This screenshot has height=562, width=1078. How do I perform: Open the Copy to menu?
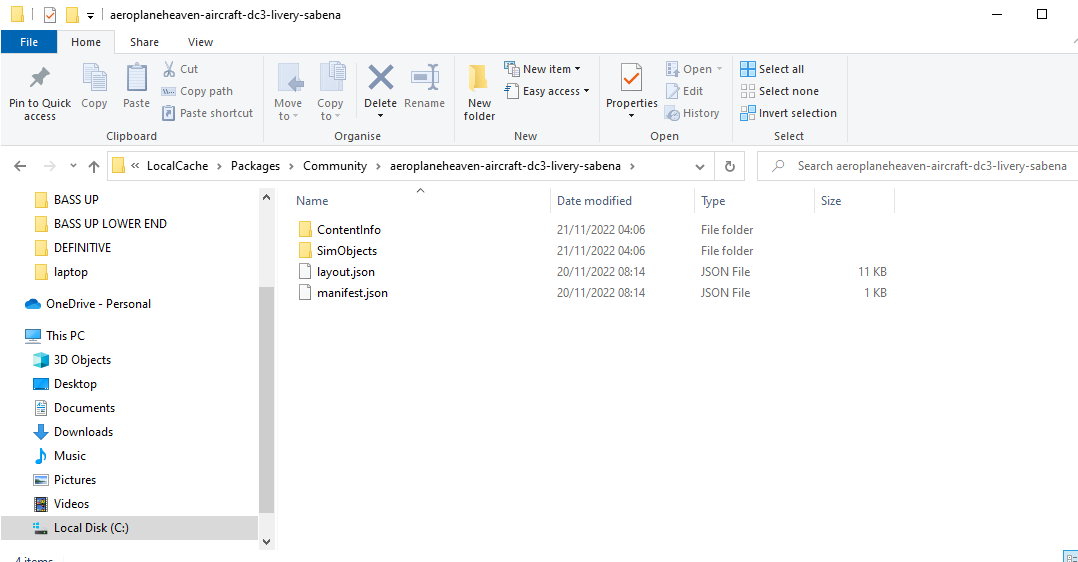pos(330,91)
